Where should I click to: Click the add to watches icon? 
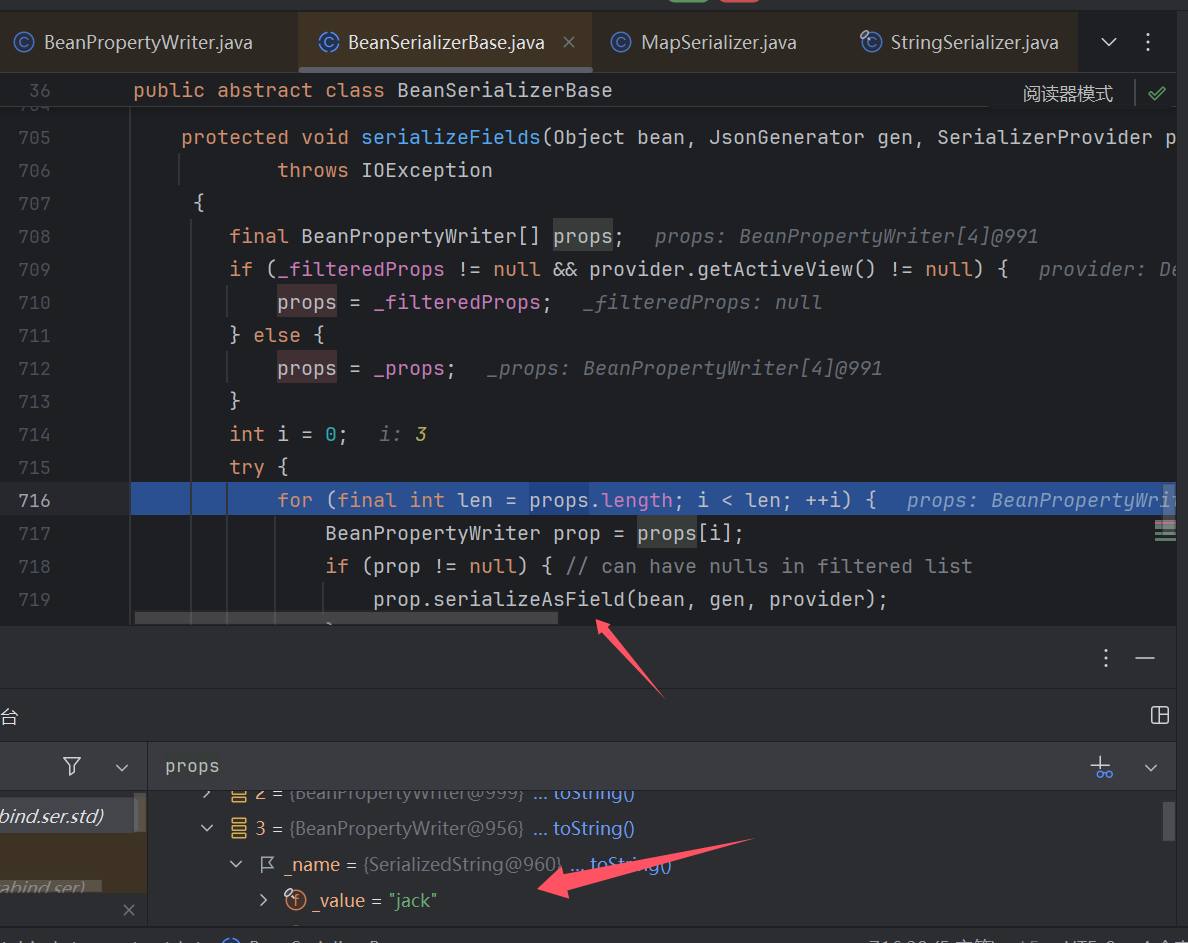click(1102, 767)
